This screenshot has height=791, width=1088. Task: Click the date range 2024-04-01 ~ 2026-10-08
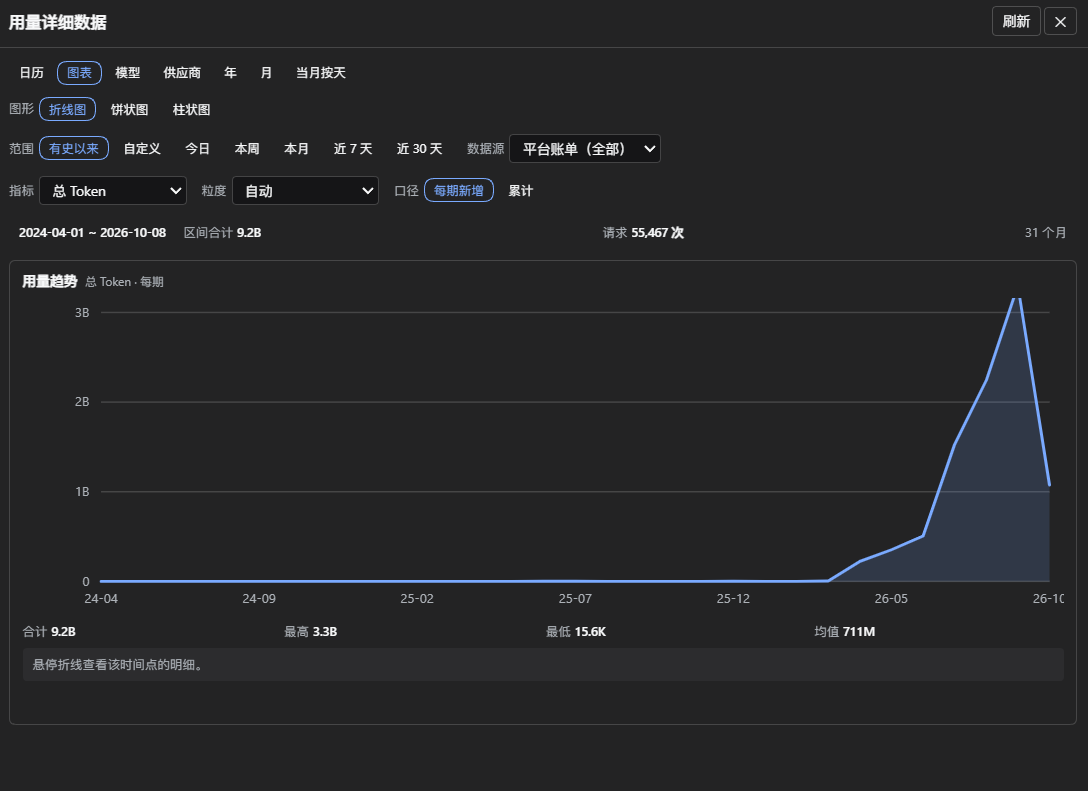click(92, 232)
